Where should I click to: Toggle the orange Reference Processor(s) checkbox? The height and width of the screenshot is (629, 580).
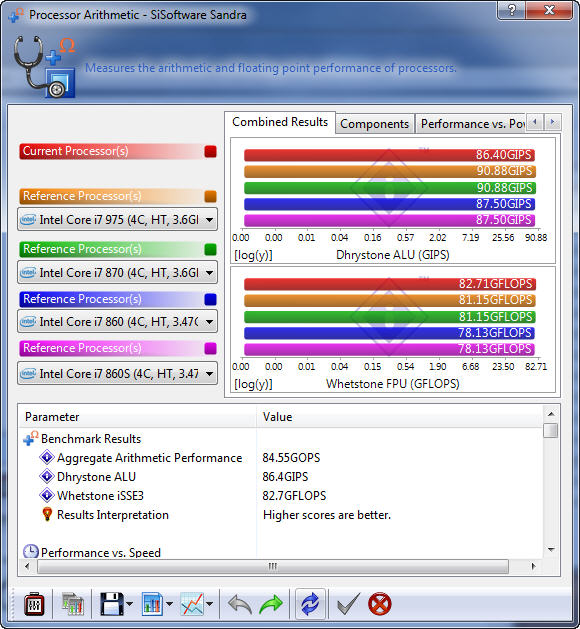(x=211, y=196)
